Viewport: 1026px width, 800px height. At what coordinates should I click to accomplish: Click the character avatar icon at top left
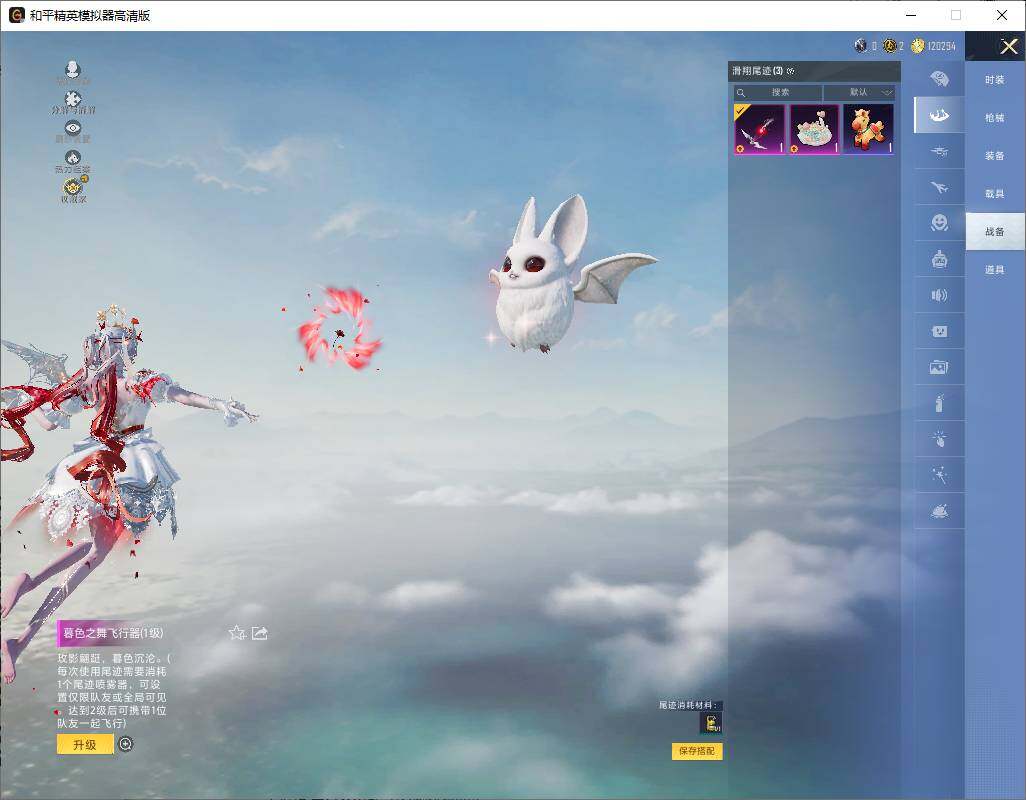click(73, 69)
